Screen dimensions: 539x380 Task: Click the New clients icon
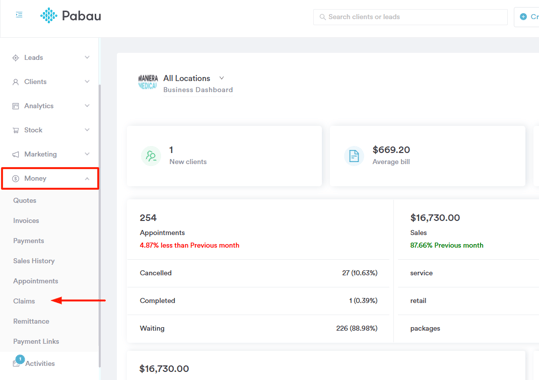[151, 156]
